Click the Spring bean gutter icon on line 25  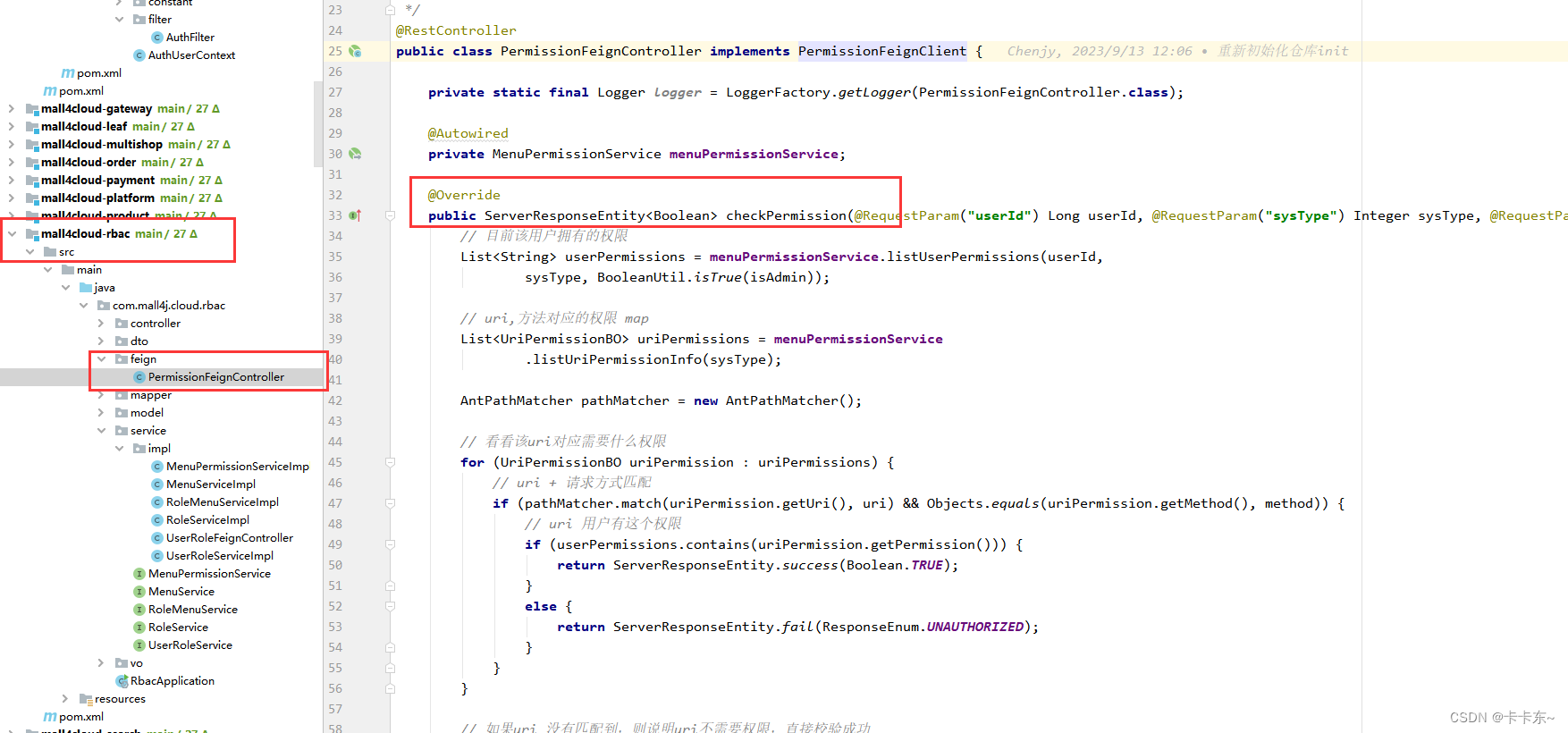click(x=355, y=51)
